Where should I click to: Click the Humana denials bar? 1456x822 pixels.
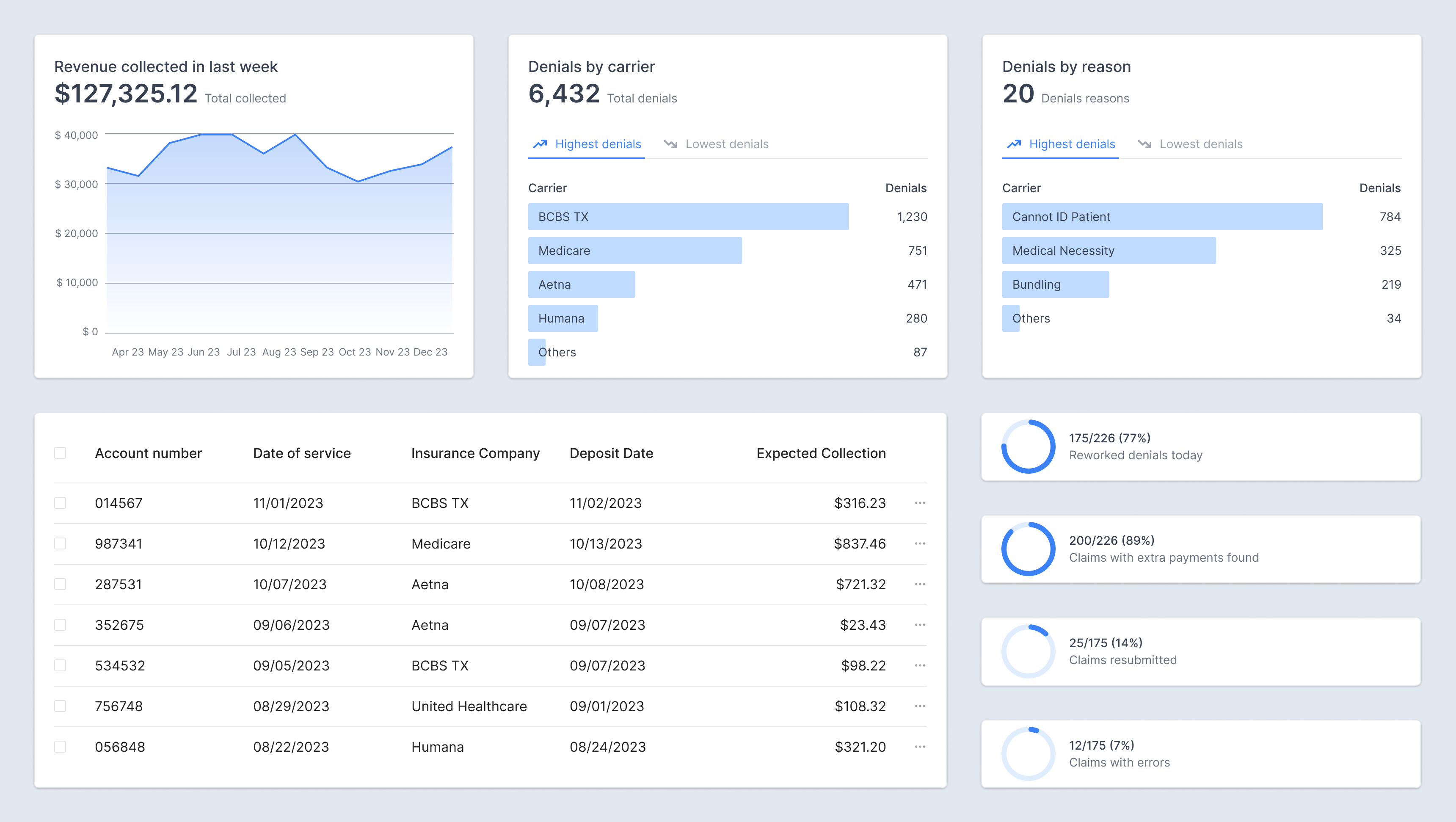pos(563,319)
